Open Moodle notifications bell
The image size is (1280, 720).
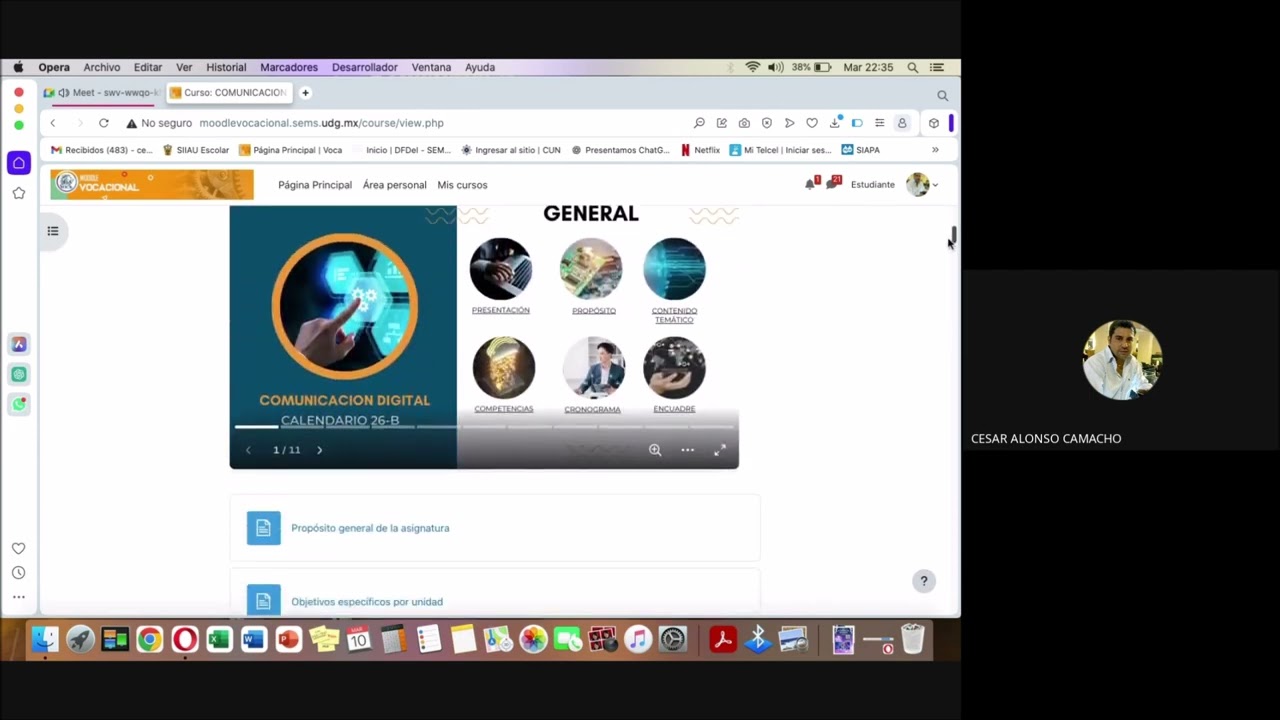pos(811,184)
